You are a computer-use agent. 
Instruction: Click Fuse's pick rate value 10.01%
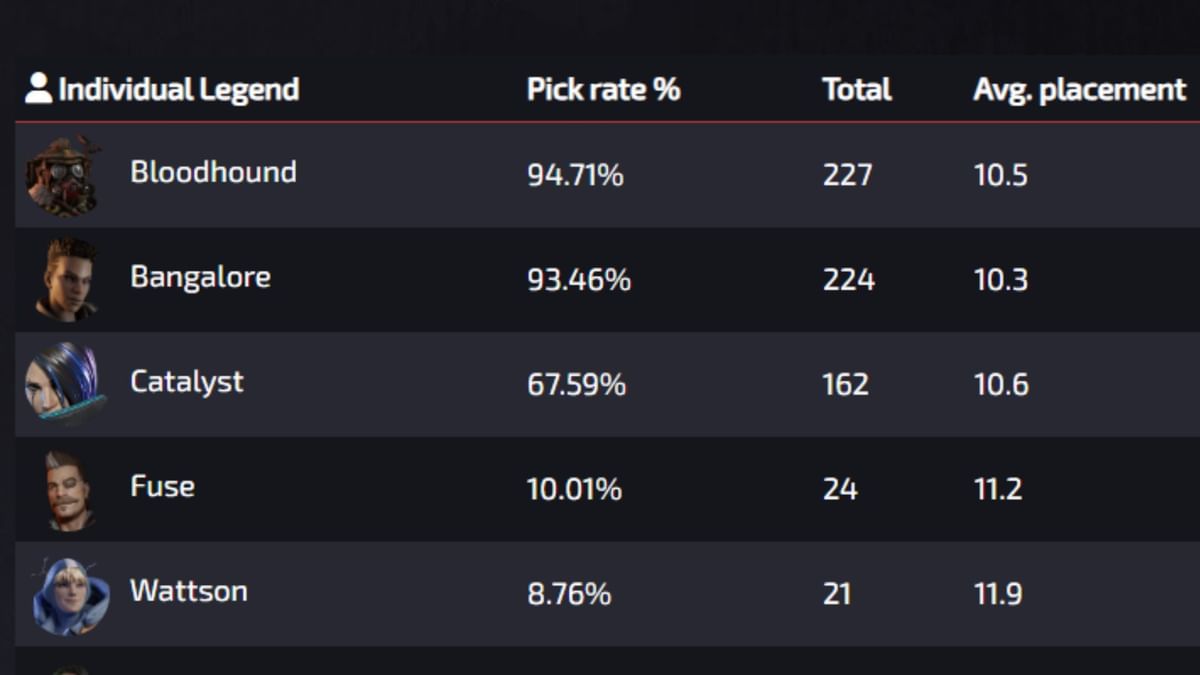576,489
